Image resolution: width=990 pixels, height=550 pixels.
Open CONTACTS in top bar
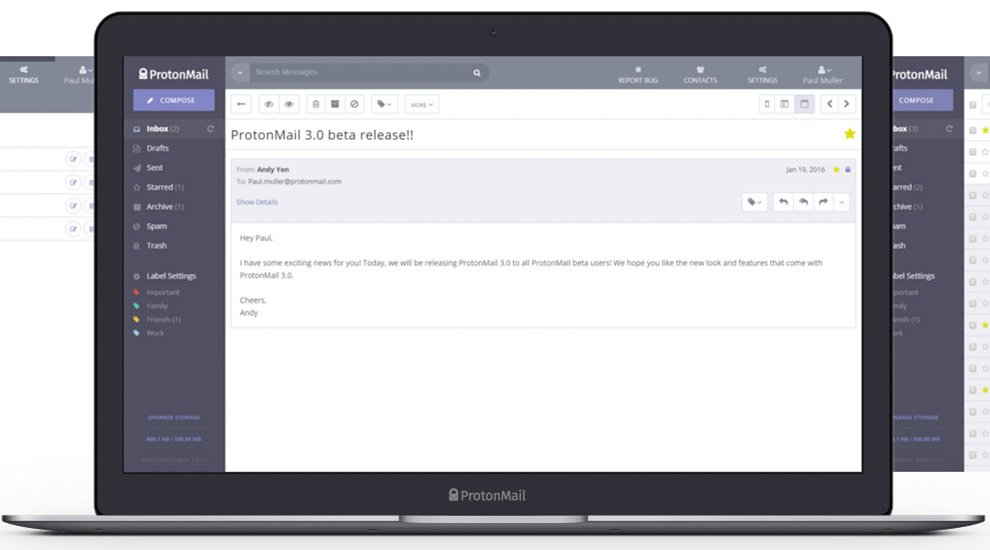coord(700,75)
